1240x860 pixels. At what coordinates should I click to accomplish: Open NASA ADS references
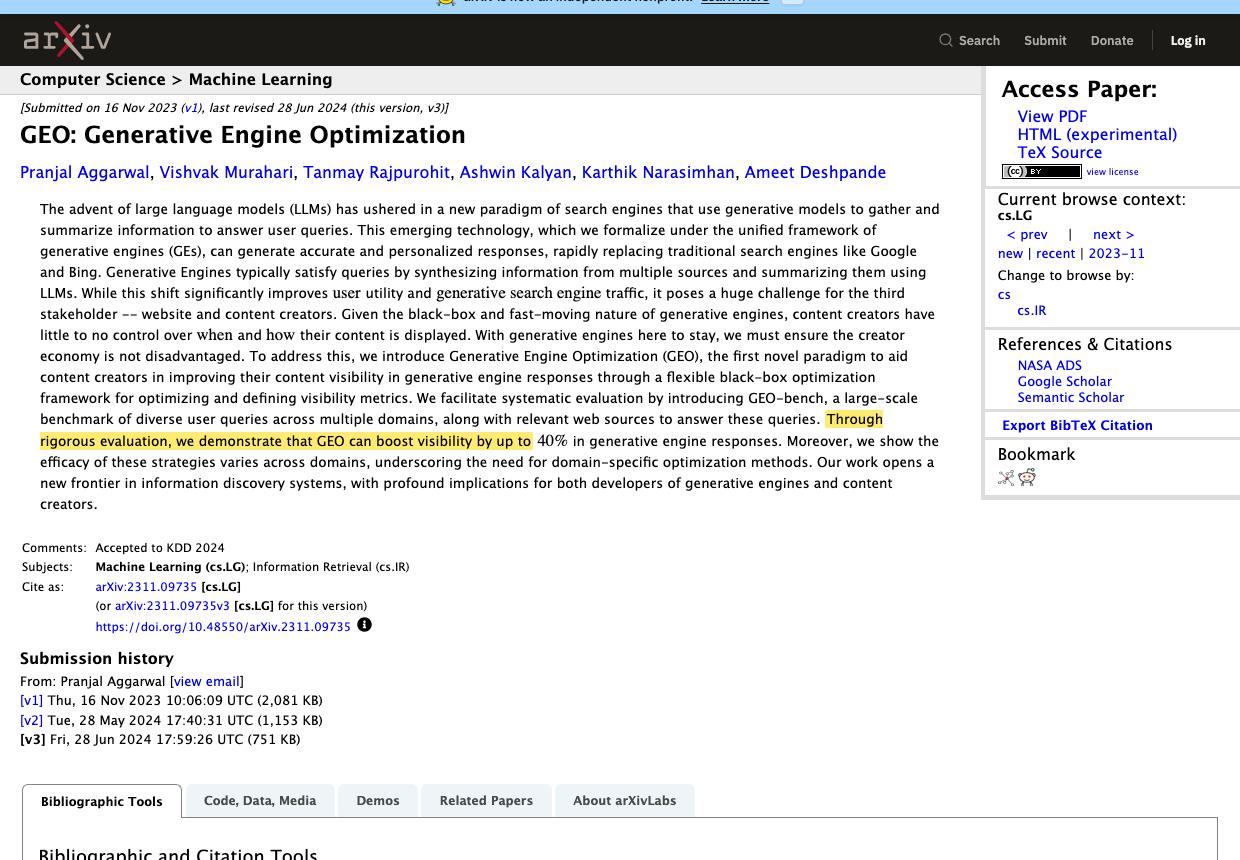(1049, 366)
